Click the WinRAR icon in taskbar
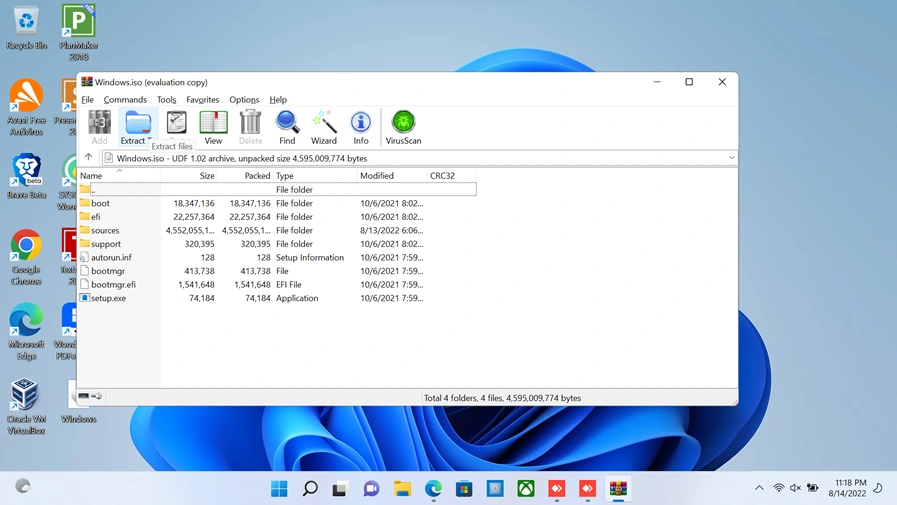Screen dimensions: 897x505 [x=618, y=488]
